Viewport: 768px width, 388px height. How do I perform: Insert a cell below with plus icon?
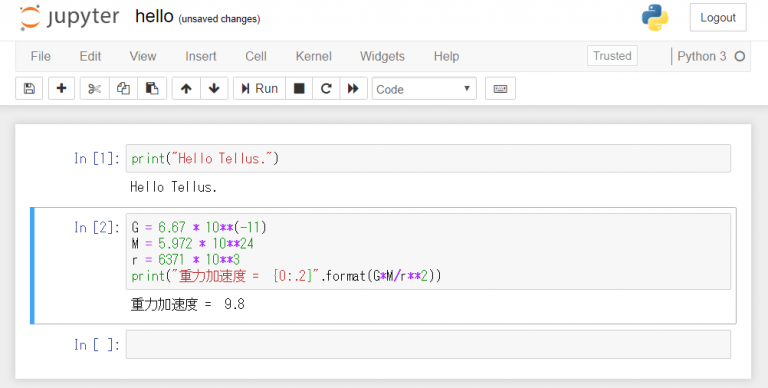61,89
